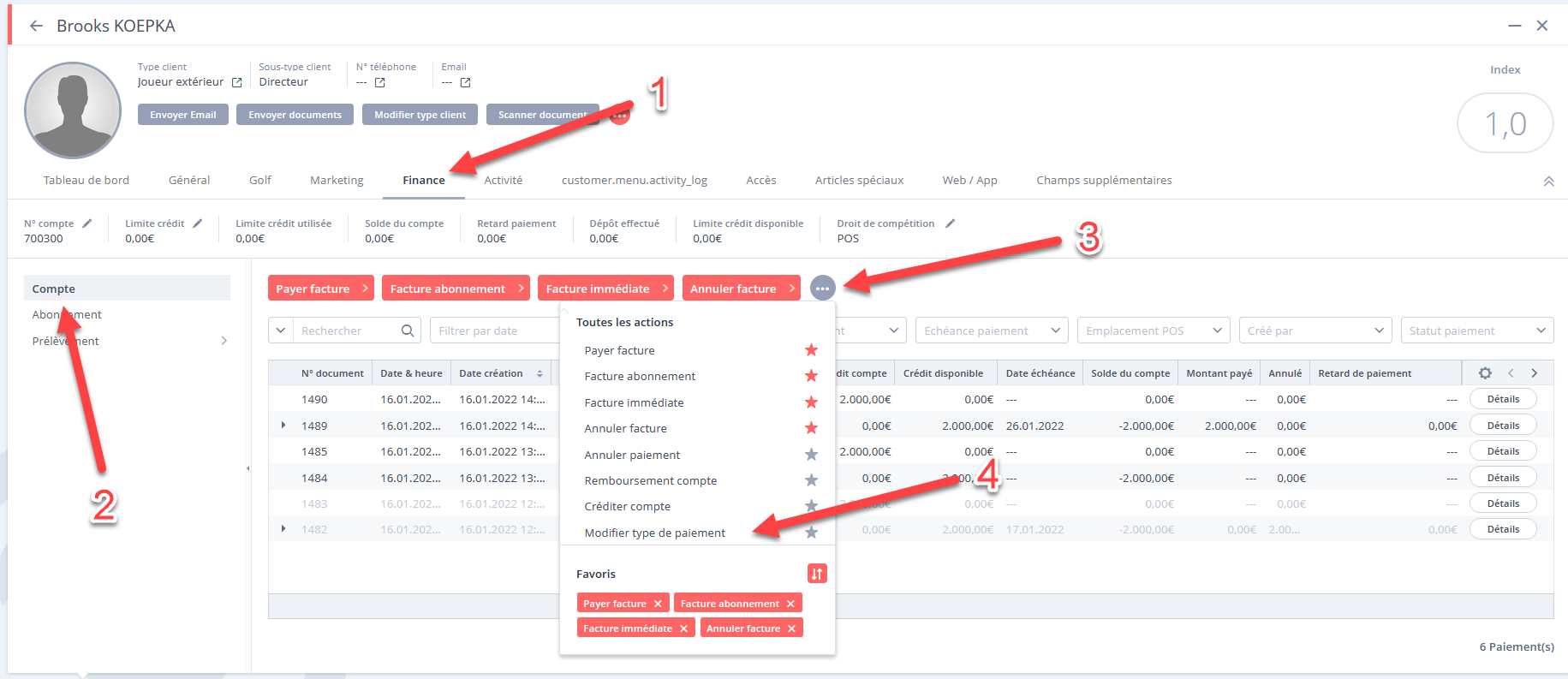
Task: Favorite the star next to Modifier type de paiement
Action: pos(811,533)
